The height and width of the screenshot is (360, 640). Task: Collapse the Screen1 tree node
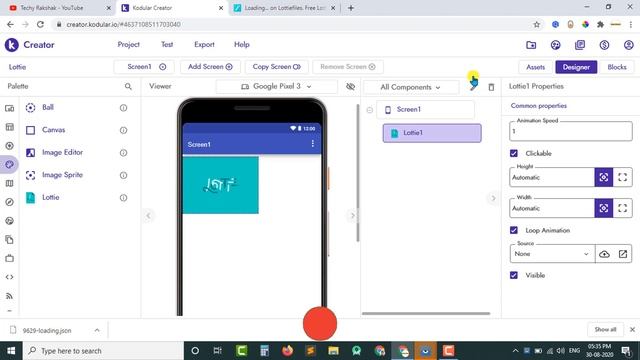tap(369, 110)
